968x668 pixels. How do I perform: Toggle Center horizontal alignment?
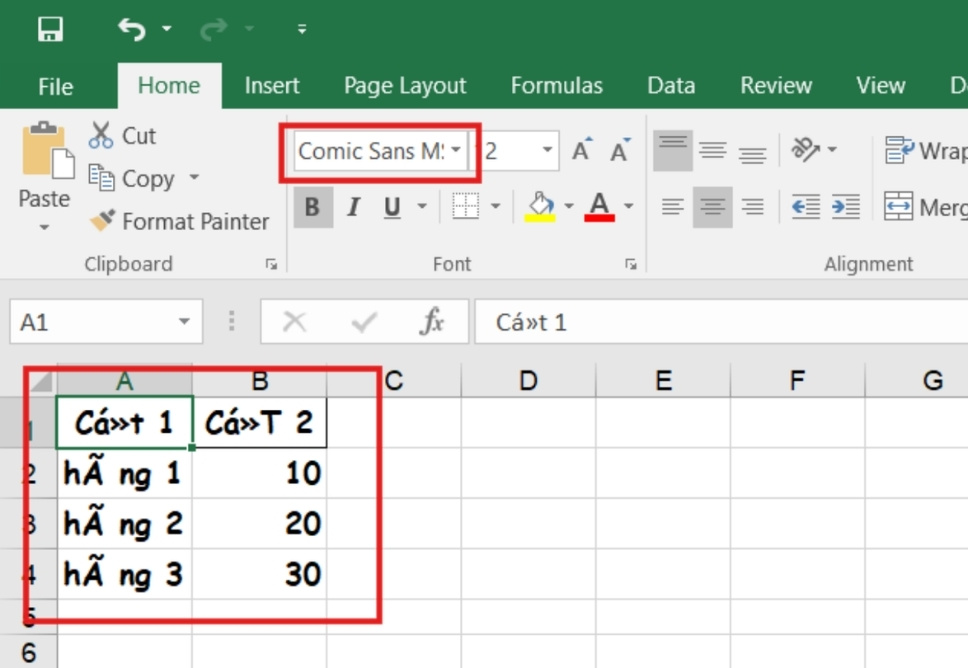point(712,207)
